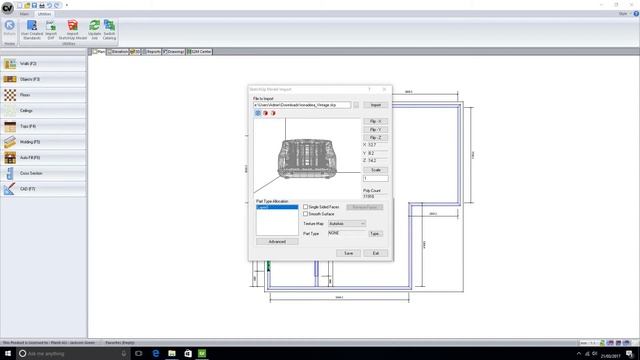Image resolution: width=640 pixels, height=360 pixels.
Task: Open Task View on the taskbar
Action: (139, 353)
